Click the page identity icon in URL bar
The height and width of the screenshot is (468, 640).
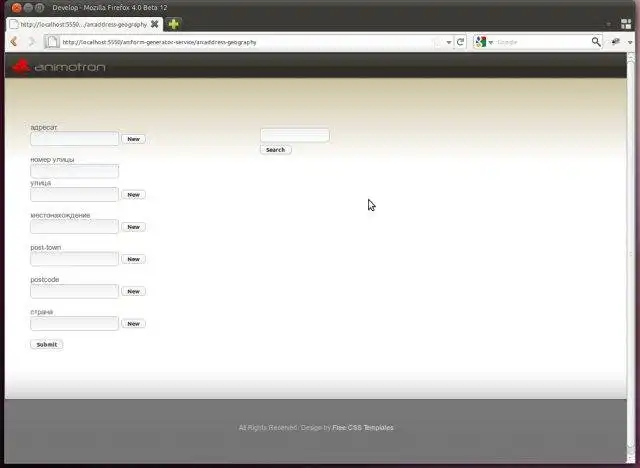[52, 42]
